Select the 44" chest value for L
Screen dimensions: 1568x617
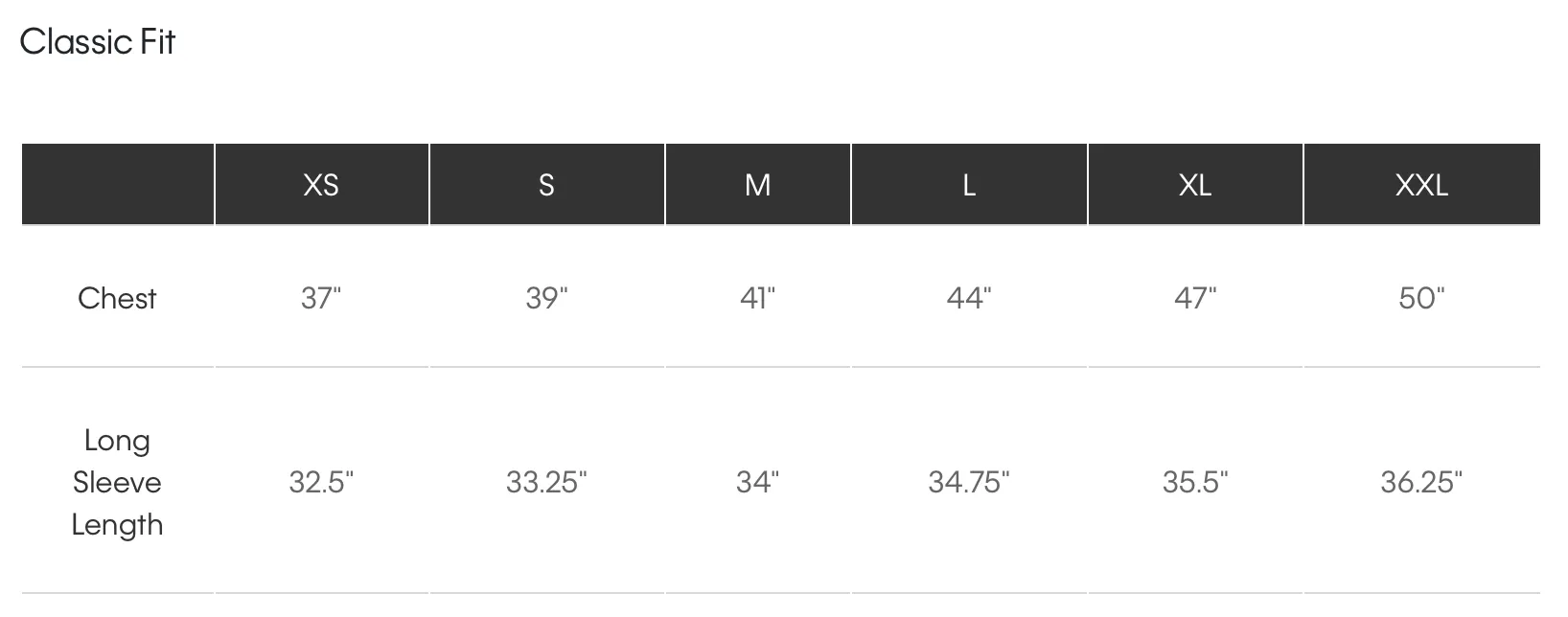coord(969,298)
